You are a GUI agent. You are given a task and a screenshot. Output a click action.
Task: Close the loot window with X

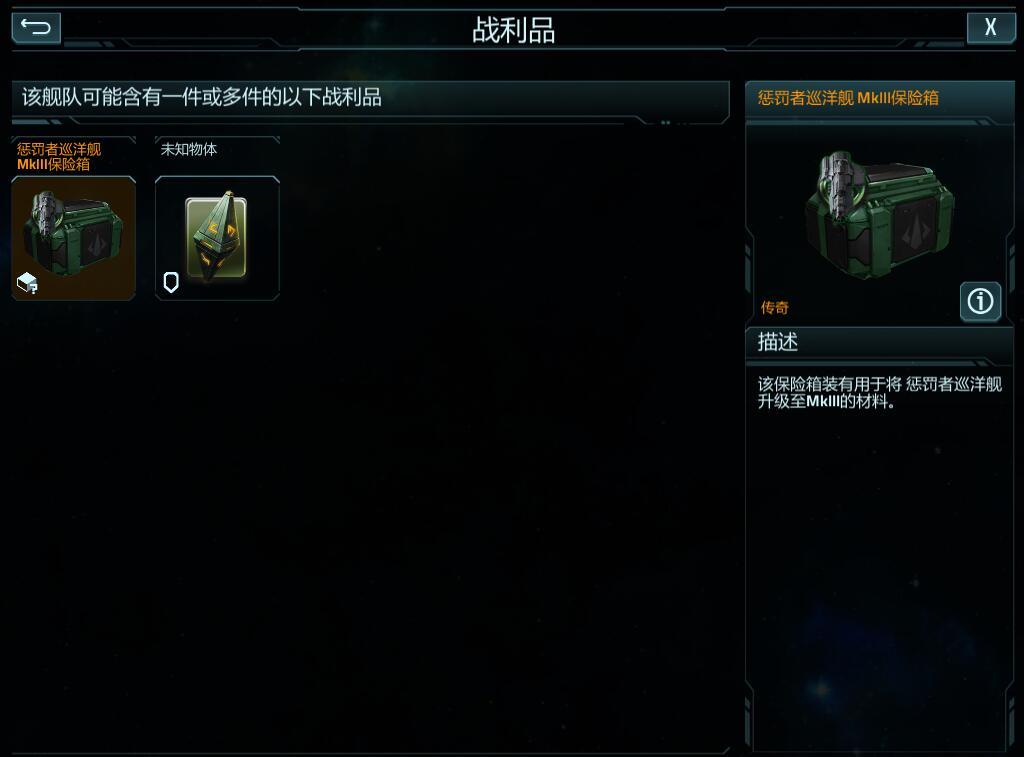(990, 27)
